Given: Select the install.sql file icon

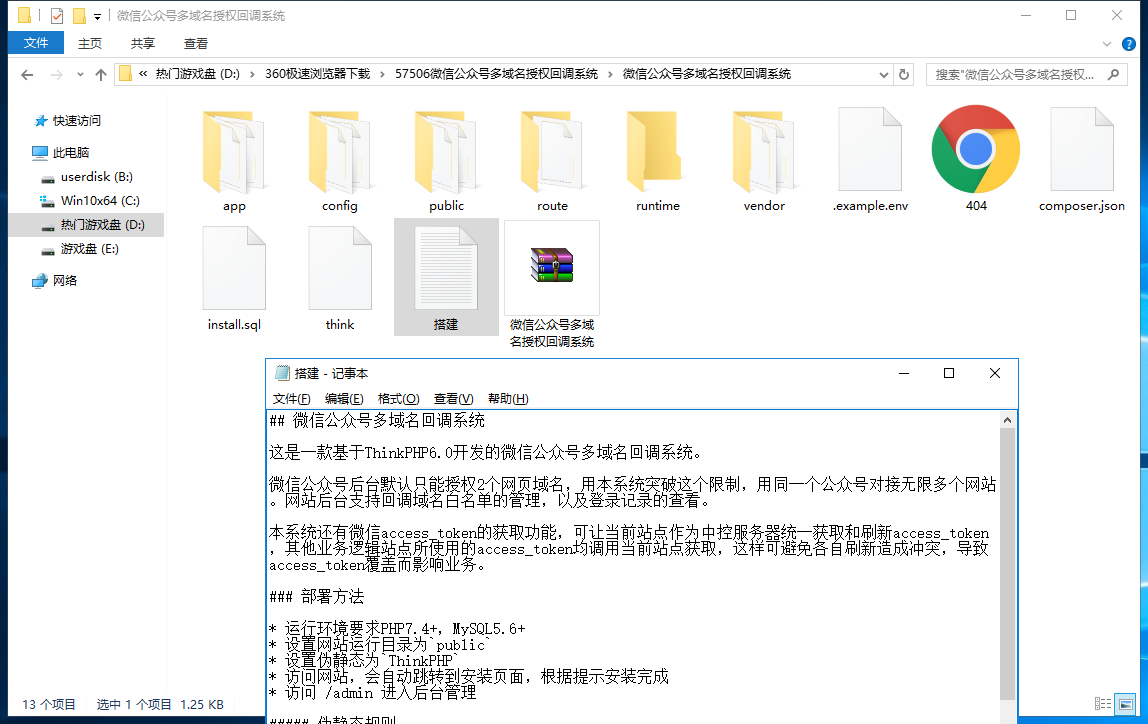Looking at the screenshot, I should pos(234,267).
